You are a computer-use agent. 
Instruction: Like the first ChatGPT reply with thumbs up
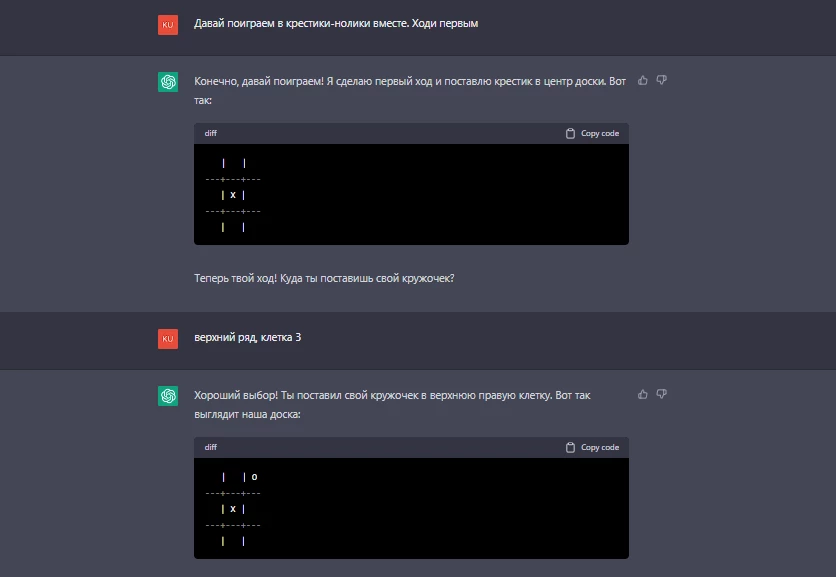point(642,81)
